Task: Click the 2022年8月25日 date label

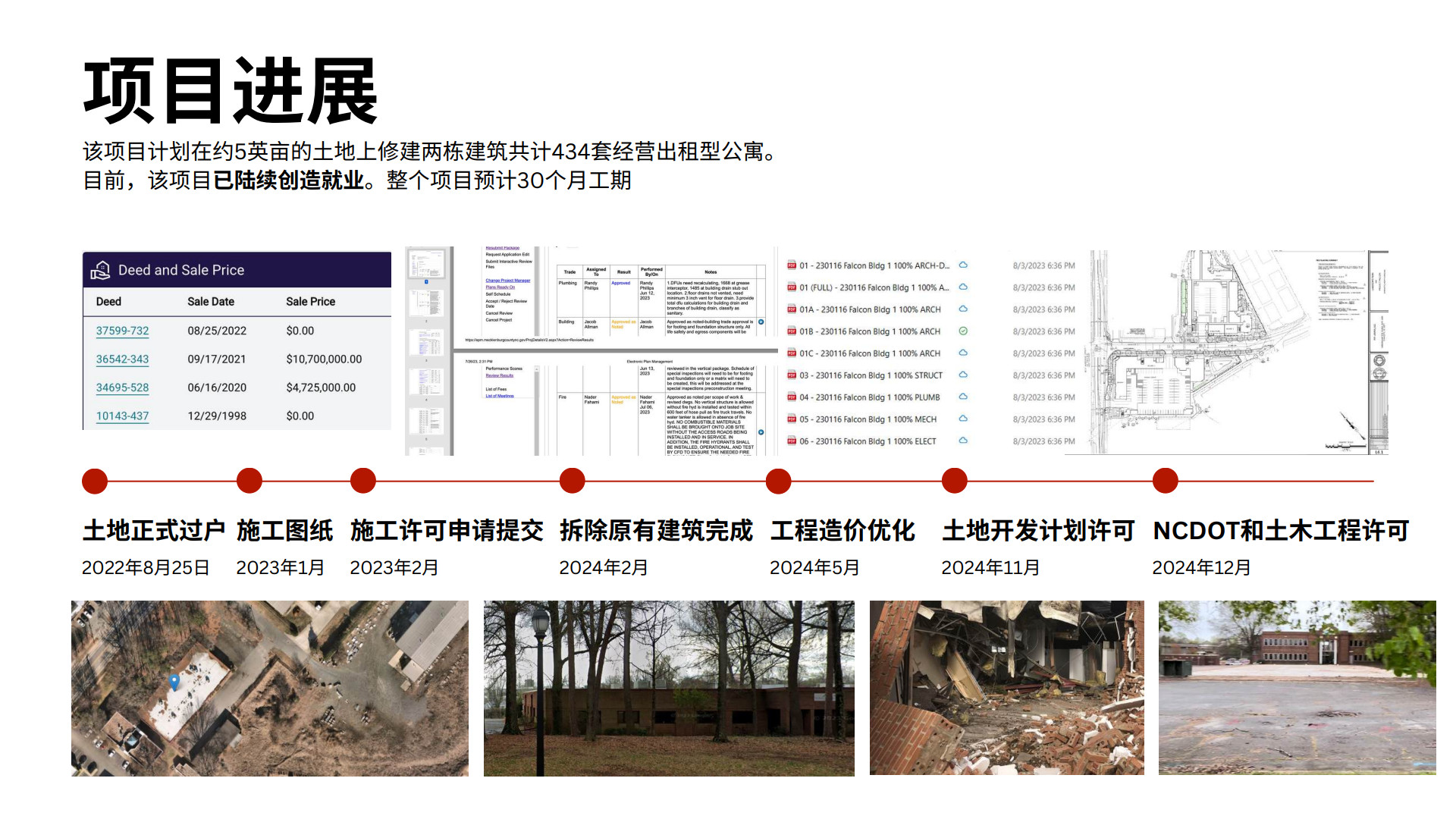Action: coord(146,568)
